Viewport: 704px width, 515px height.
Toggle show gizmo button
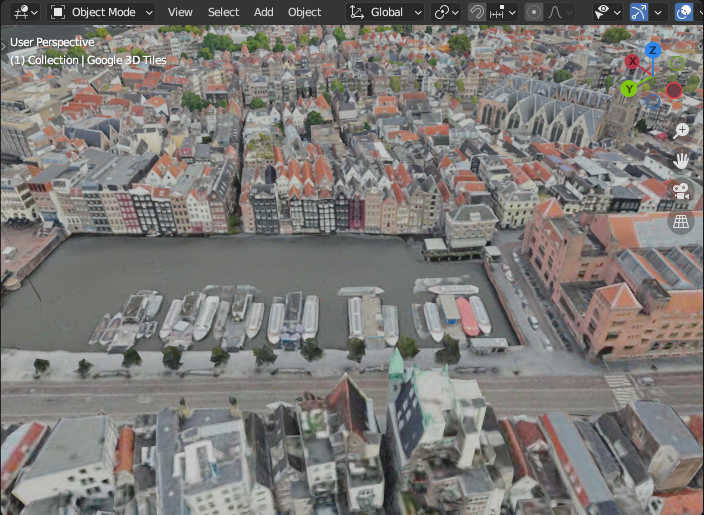pyautogui.click(x=639, y=12)
